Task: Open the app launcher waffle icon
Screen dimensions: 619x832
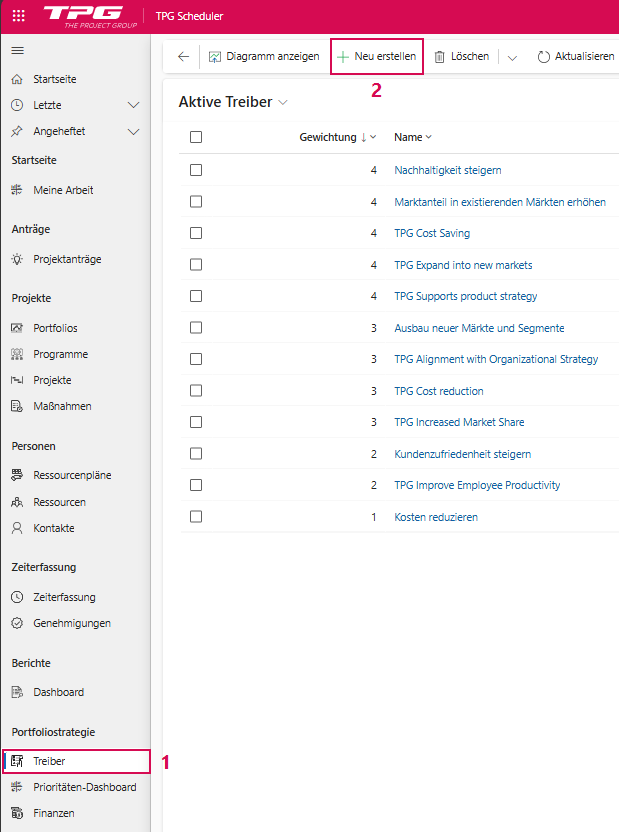Action: [x=18, y=16]
